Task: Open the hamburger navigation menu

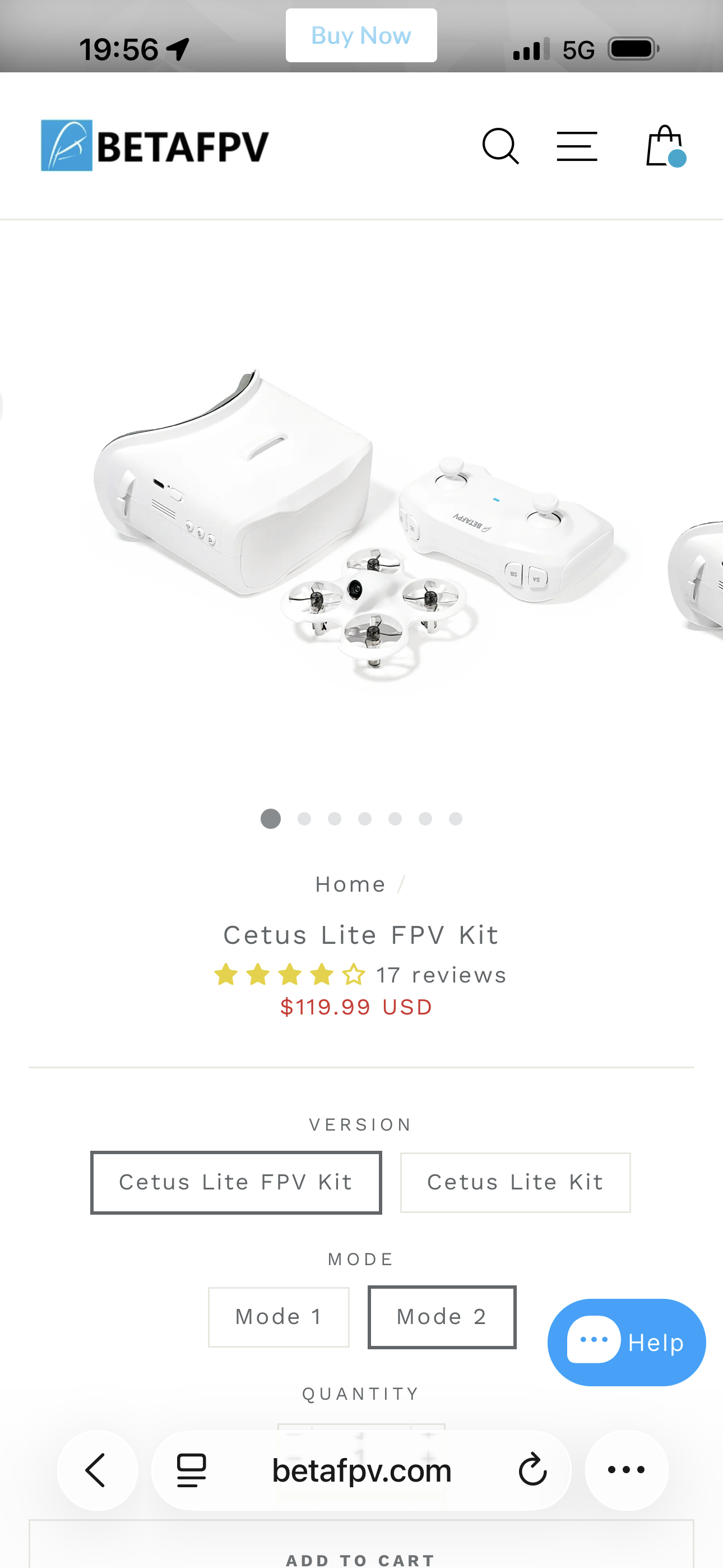Action: click(x=576, y=146)
